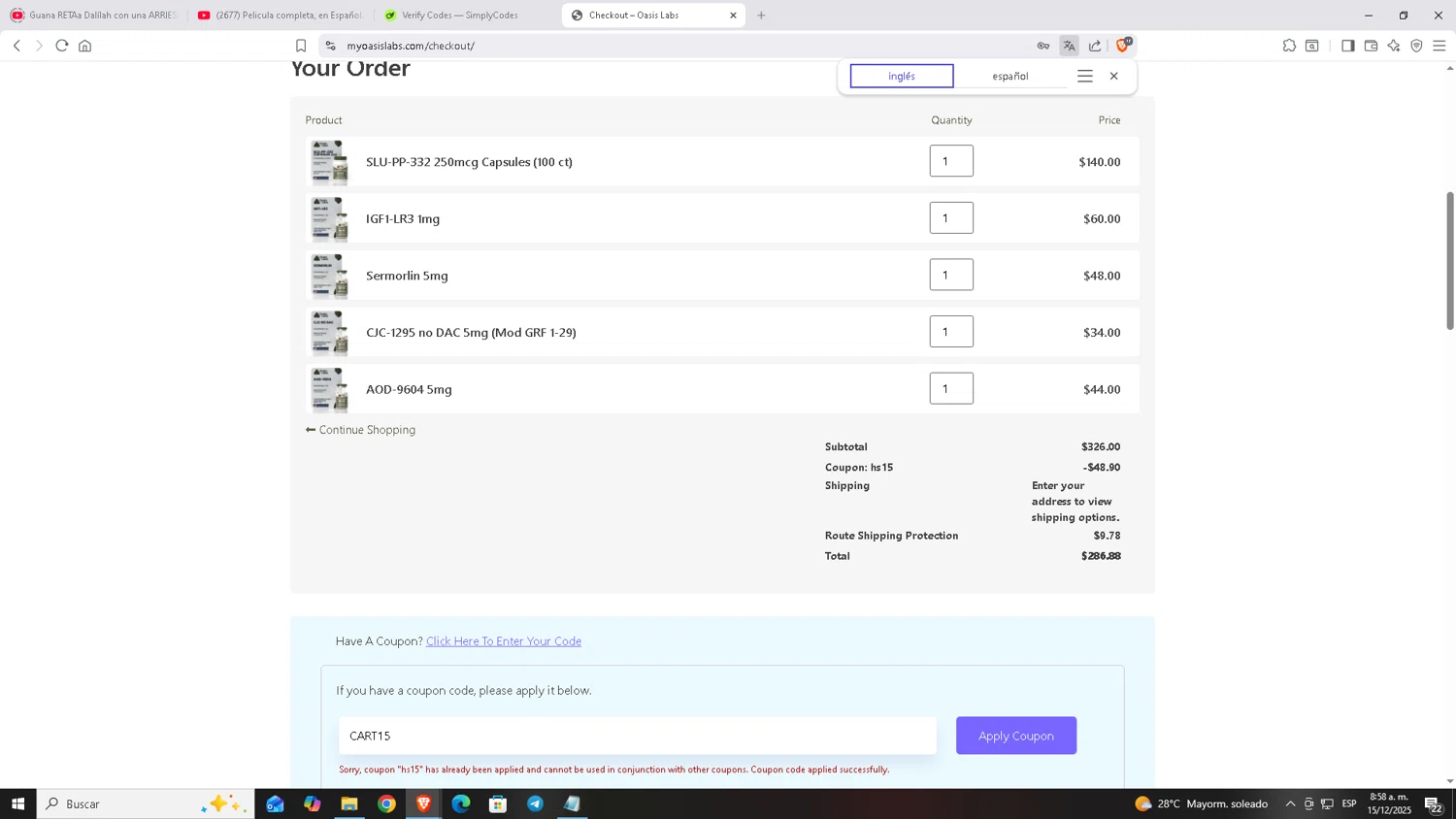The width and height of the screenshot is (1456, 819).
Task: Click CJC-1295 product thumbnail
Action: pyautogui.click(x=329, y=333)
